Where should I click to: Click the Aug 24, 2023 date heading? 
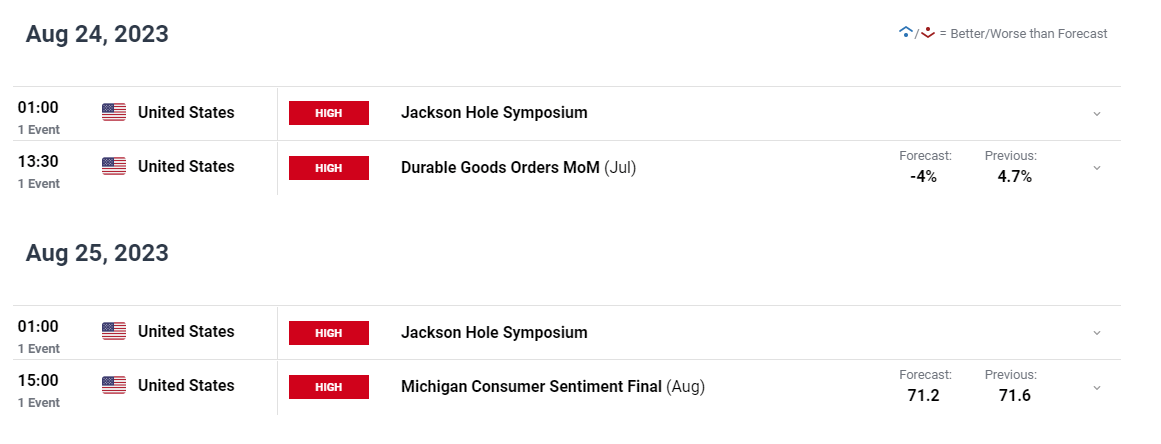click(97, 34)
